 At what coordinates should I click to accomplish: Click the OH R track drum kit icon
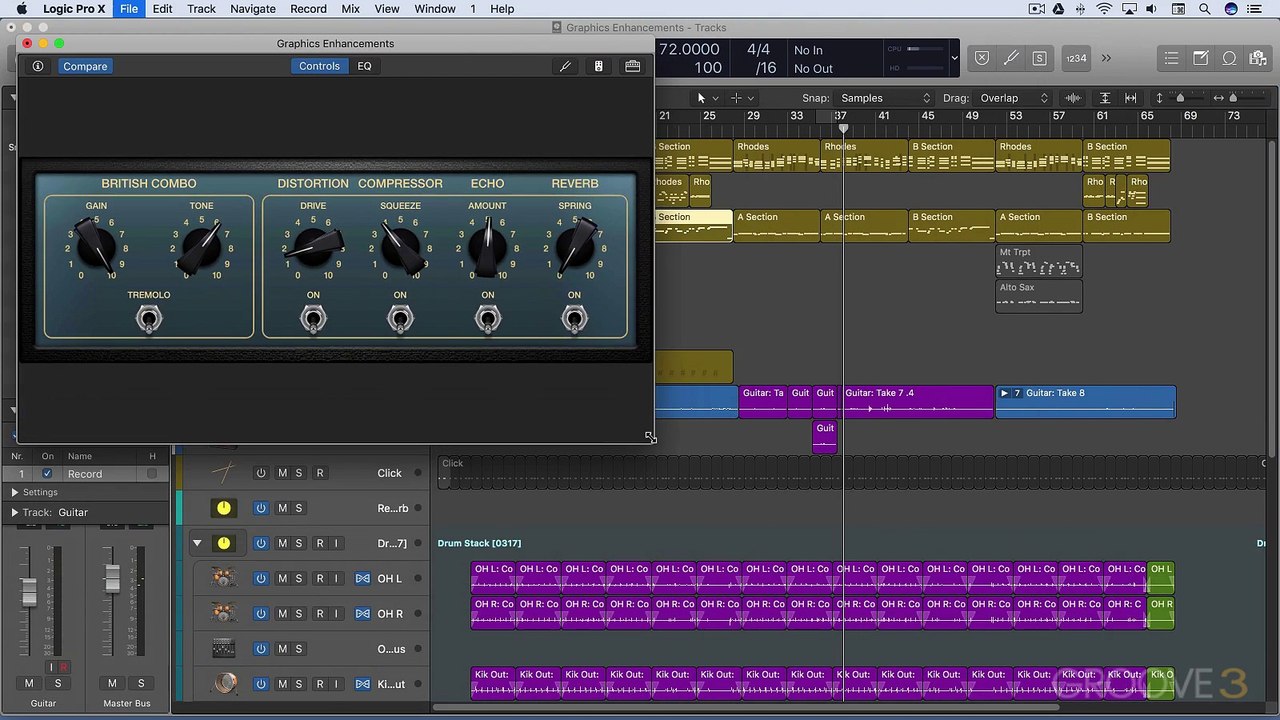tap(223, 613)
